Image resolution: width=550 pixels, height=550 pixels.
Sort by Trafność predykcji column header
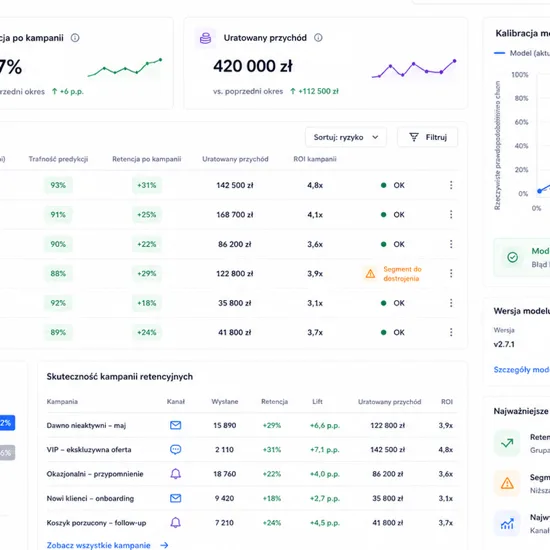click(x=58, y=159)
